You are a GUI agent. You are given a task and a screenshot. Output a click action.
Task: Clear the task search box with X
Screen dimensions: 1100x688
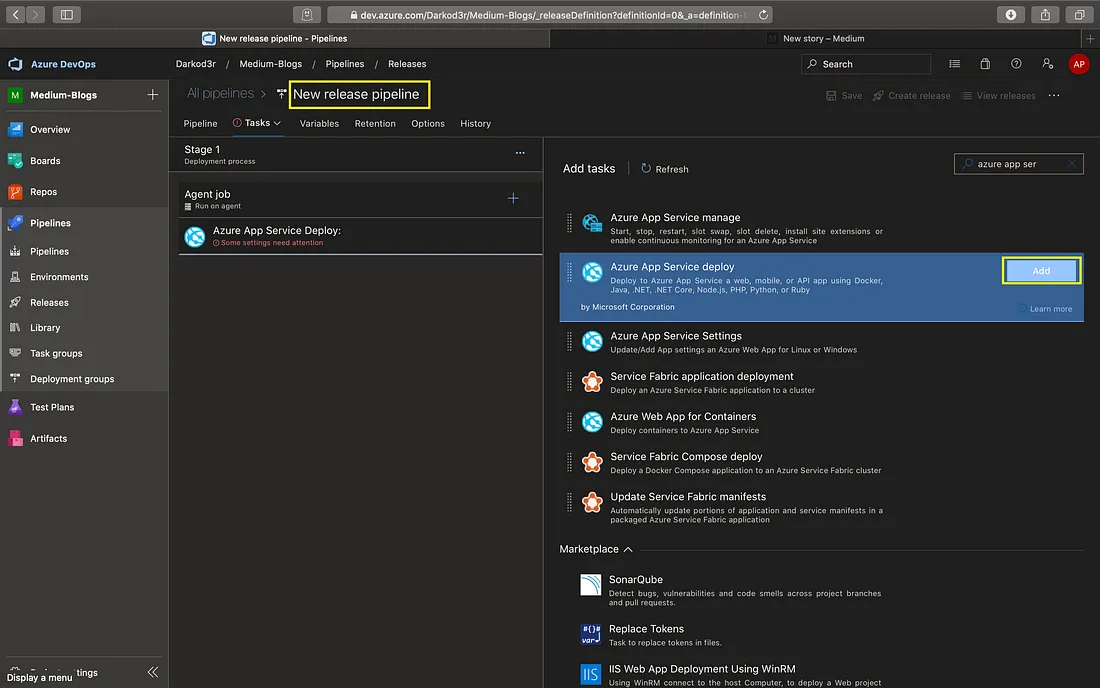pos(1071,164)
